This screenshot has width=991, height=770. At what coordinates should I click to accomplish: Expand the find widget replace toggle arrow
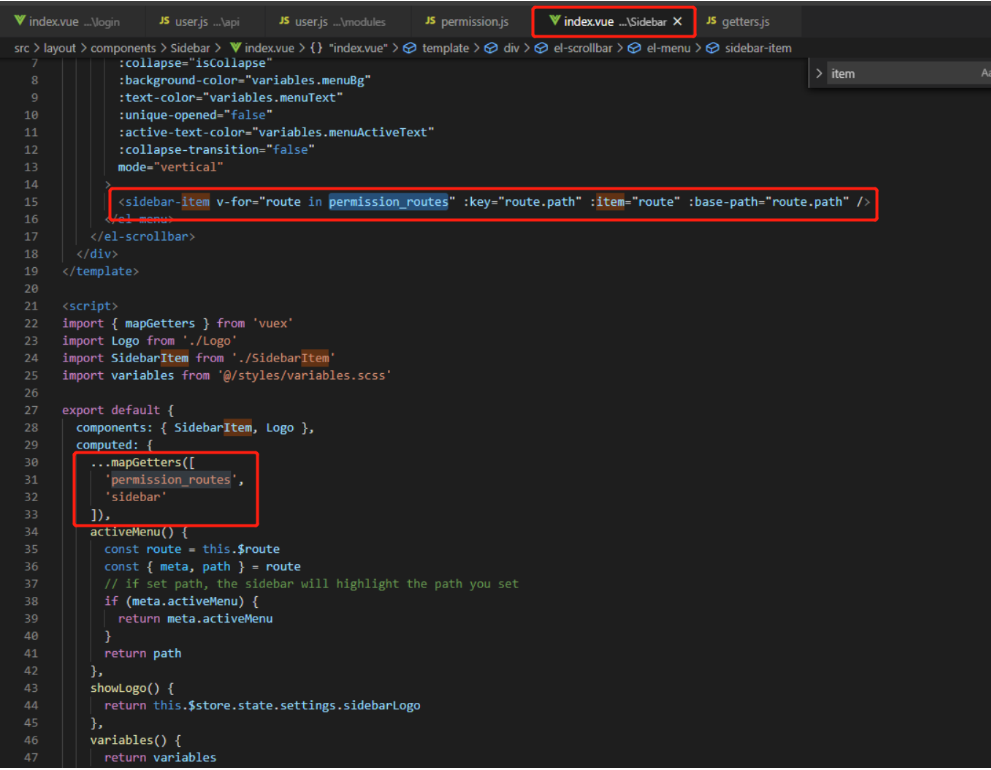pos(819,73)
